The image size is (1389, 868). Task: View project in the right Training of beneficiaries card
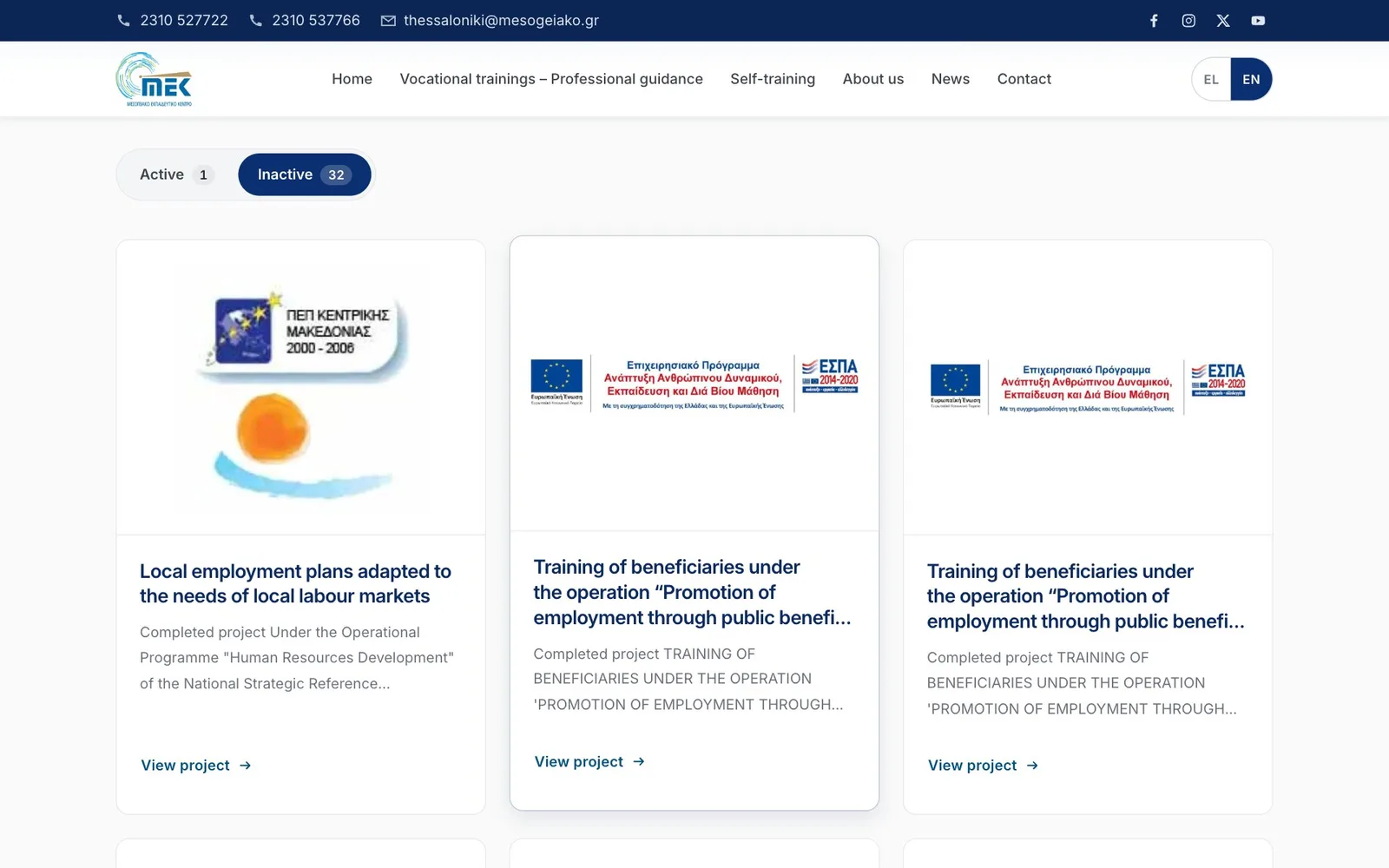(x=983, y=766)
